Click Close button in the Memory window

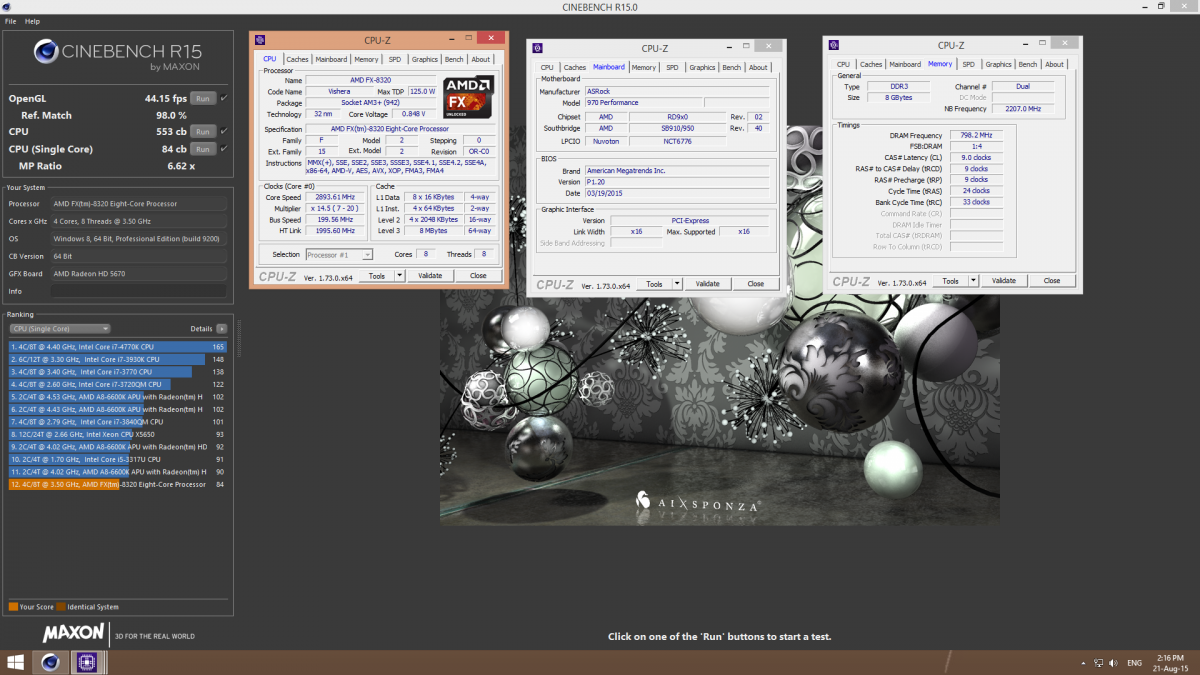coord(1052,281)
